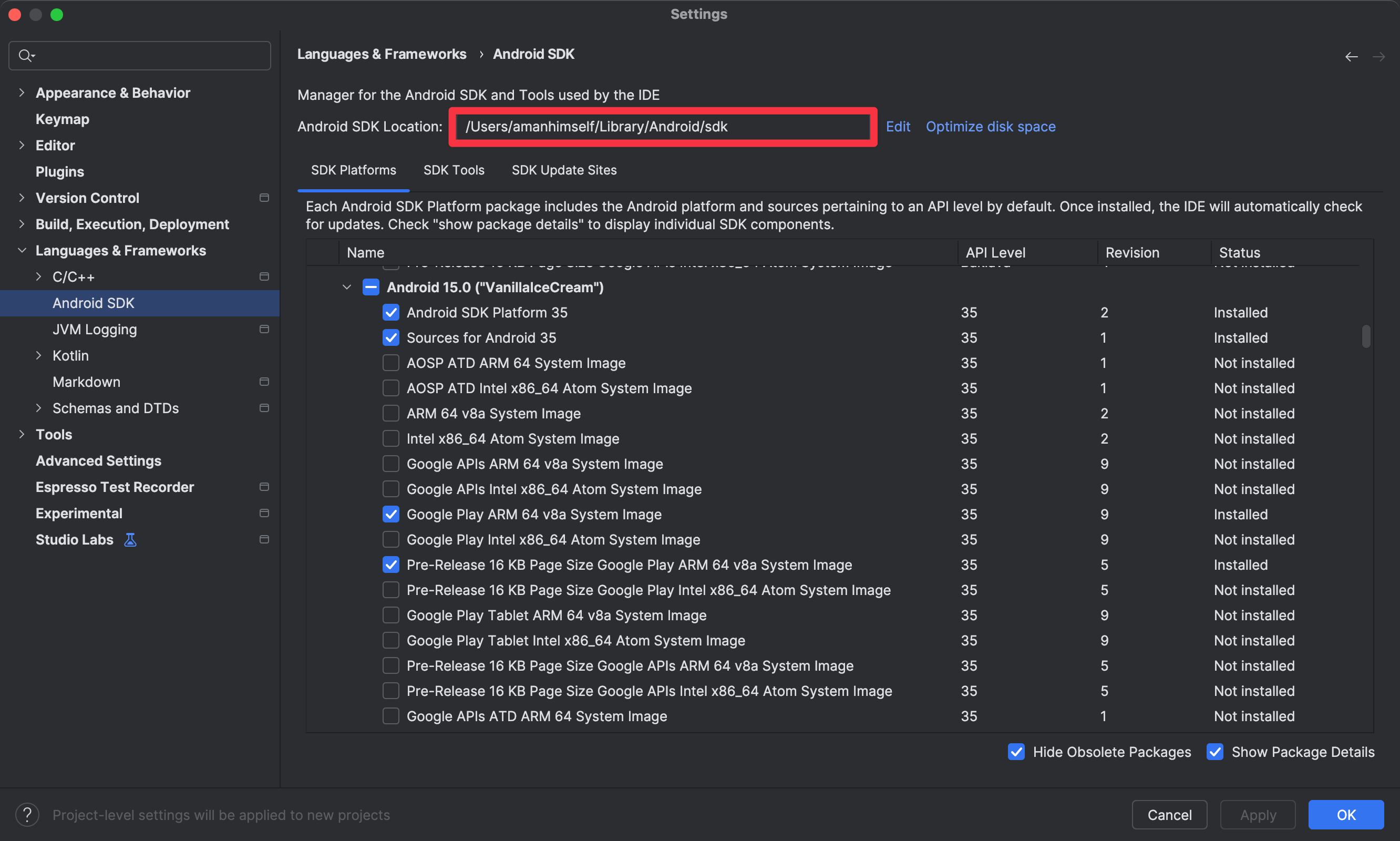Click the forward navigation arrow at top right
This screenshot has width=1400, height=841.
[1379, 56]
